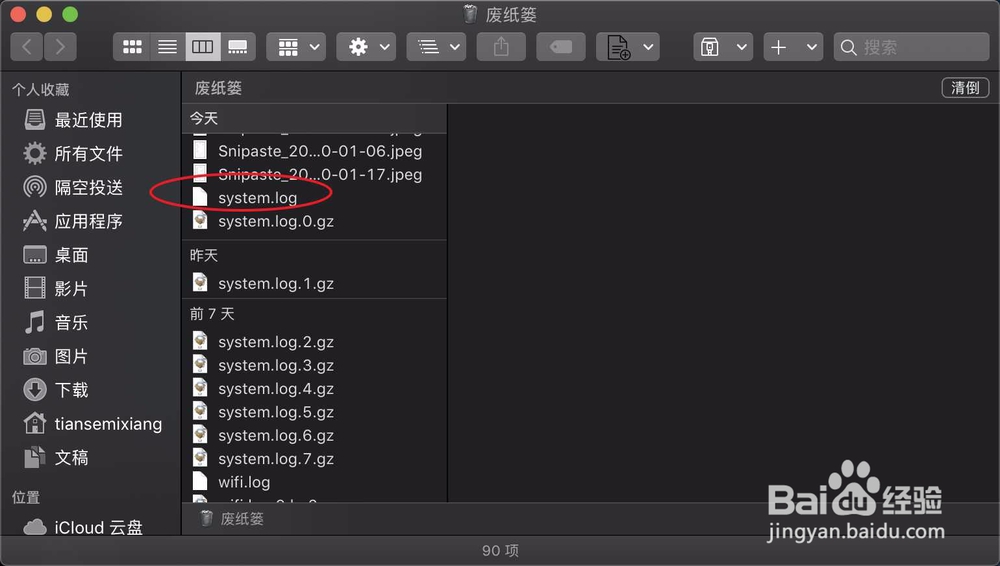
Task: Open 下载 in the sidebar
Action: [x=56, y=390]
